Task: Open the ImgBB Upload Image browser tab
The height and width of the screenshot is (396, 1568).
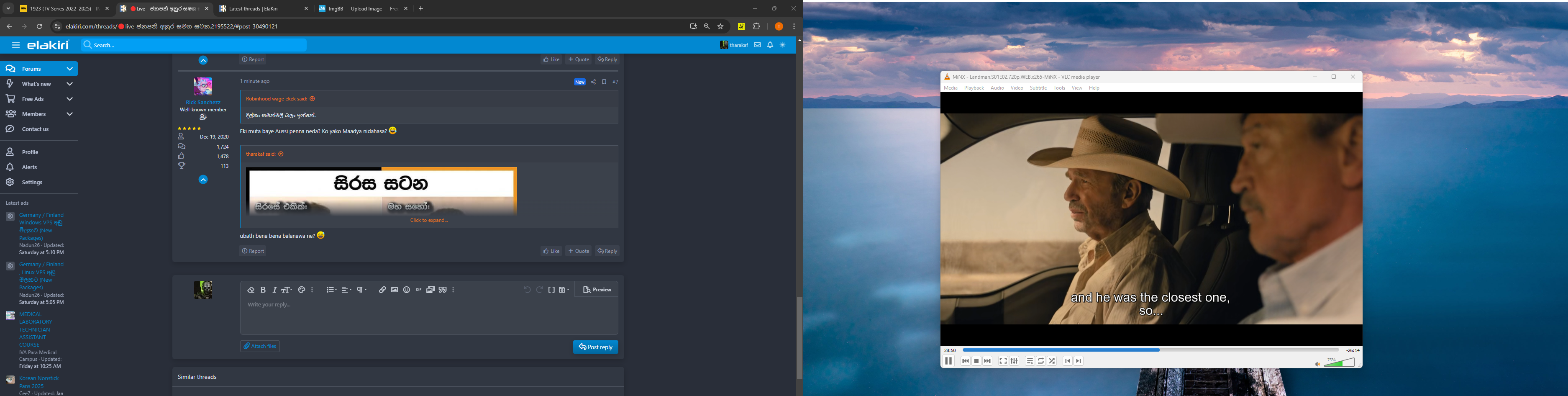Action: tap(363, 9)
